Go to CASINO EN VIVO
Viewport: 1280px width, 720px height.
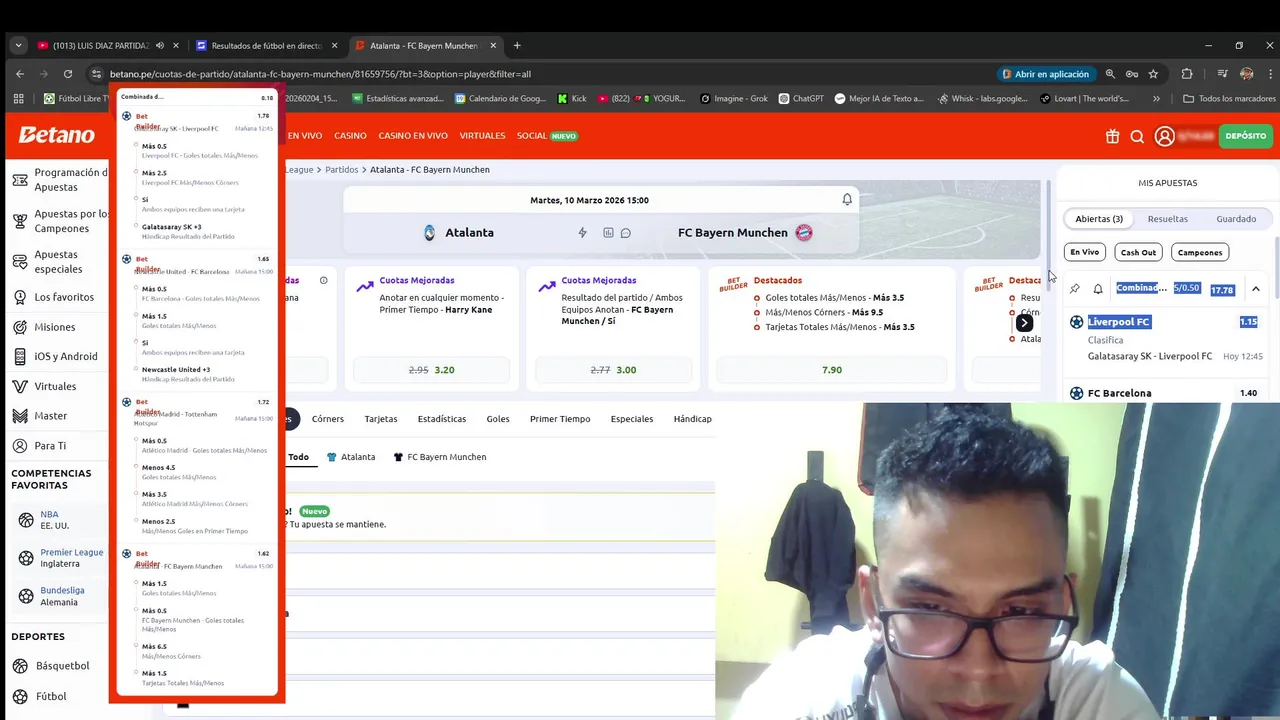pyautogui.click(x=413, y=136)
